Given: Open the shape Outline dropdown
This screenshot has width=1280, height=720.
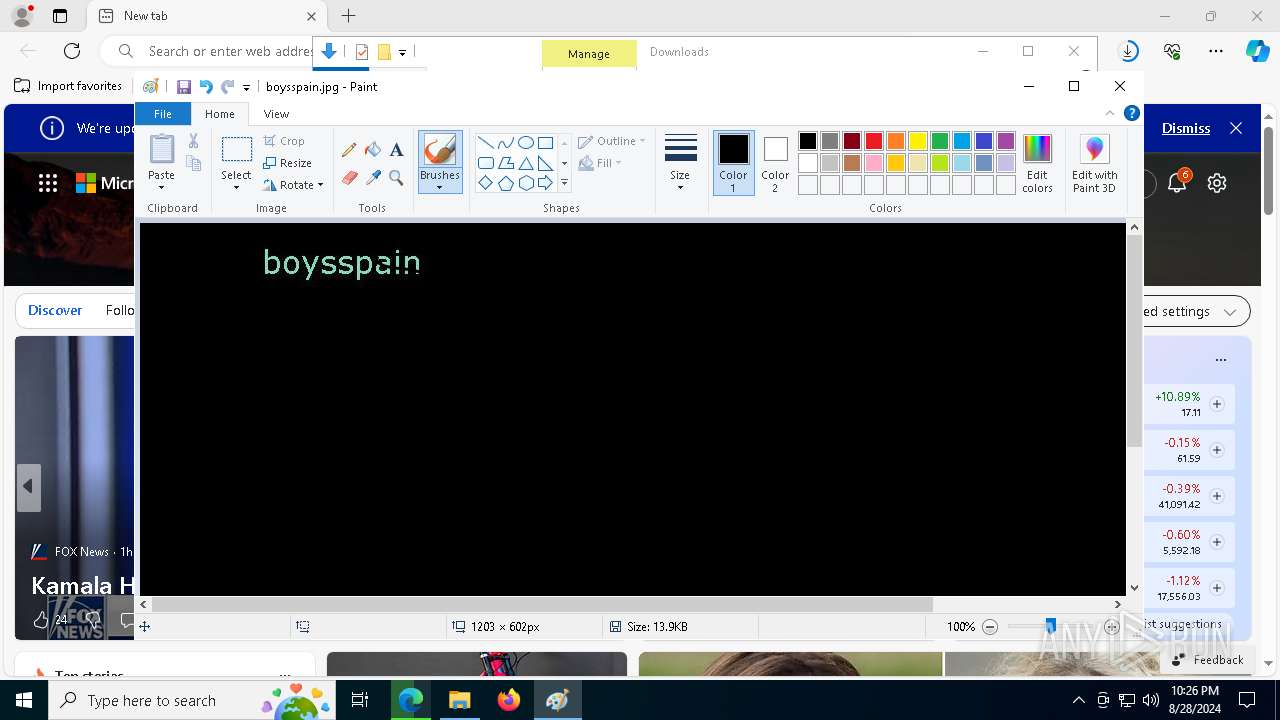Looking at the screenshot, I should coord(612,141).
